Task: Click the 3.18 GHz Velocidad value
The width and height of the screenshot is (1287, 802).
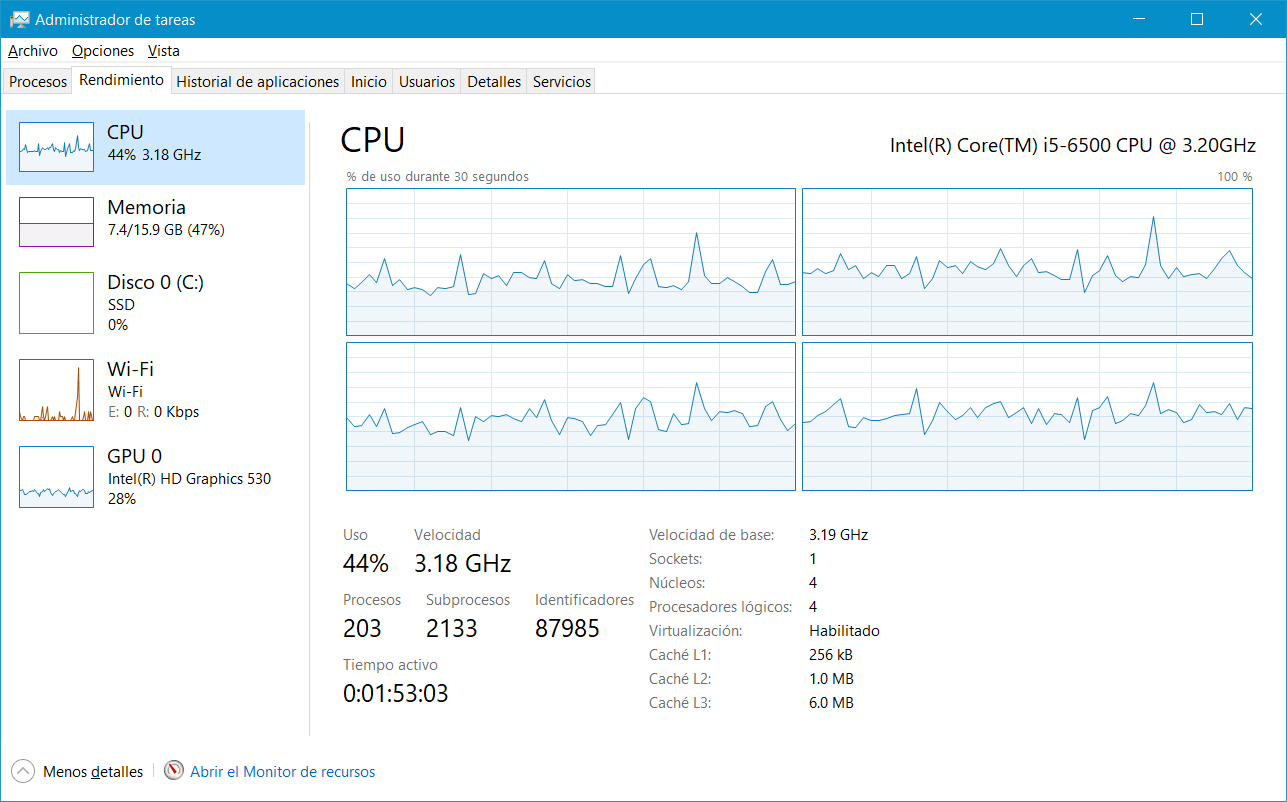Action: 463,563
